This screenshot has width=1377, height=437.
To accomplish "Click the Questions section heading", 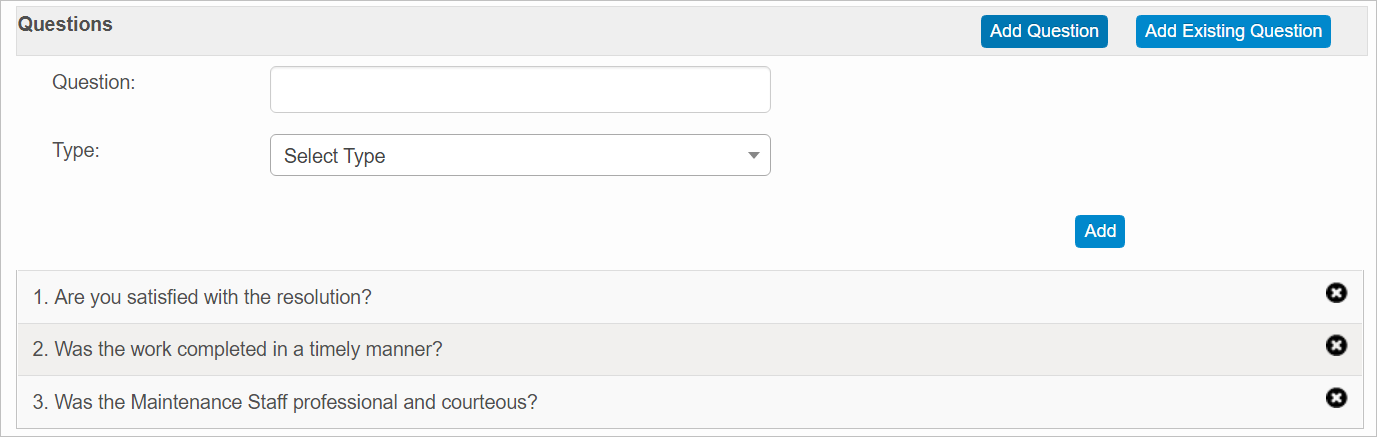I will point(66,25).
